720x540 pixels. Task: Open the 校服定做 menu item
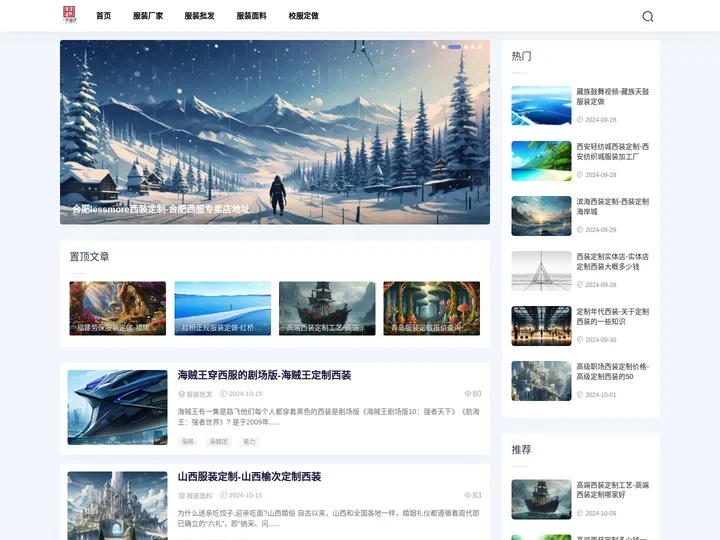coord(304,16)
